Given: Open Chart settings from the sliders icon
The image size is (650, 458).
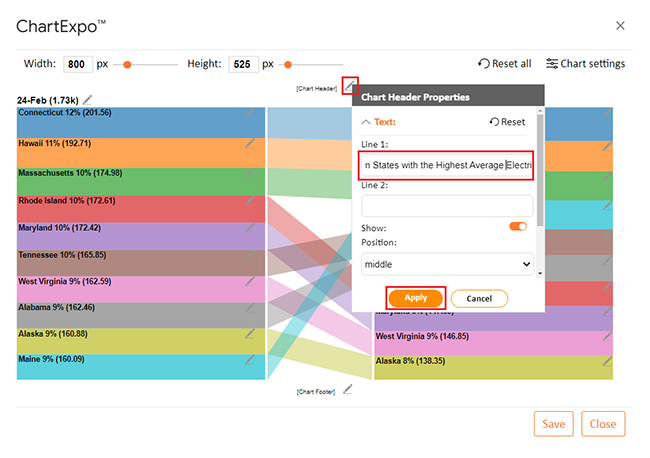Looking at the screenshot, I should click(552, 64).
